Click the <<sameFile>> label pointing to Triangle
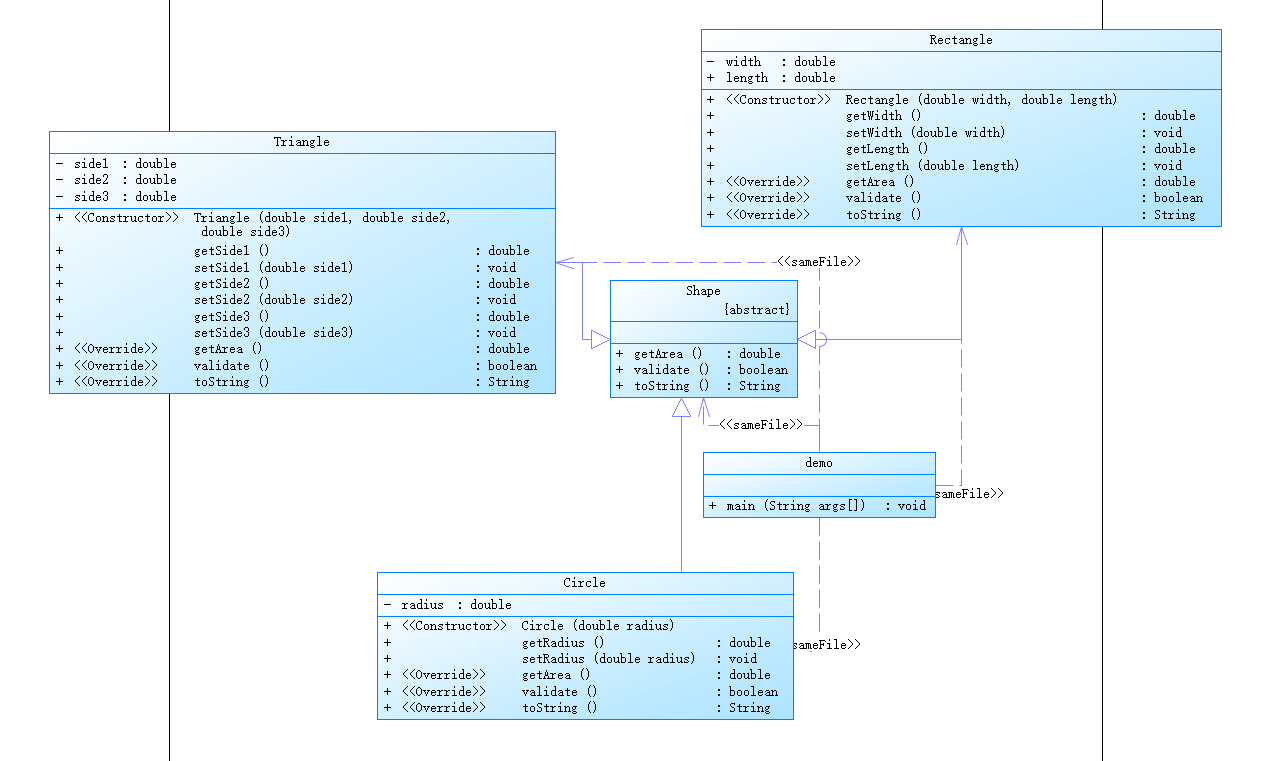 tap(819, 262)
